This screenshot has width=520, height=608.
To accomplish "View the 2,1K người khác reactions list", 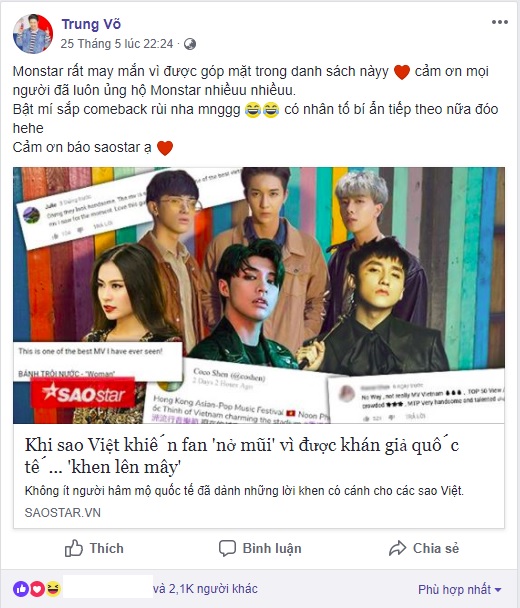I will [x=206, y=589].
